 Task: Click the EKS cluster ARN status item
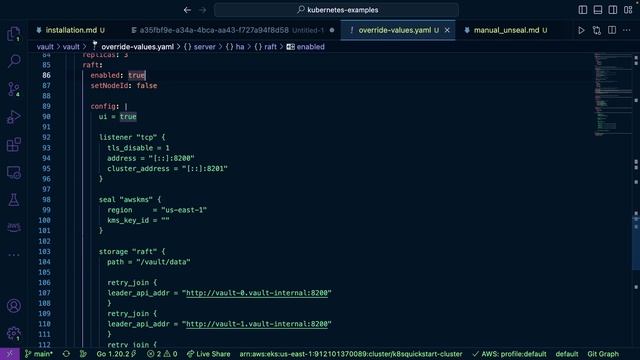click(x=351, y=354)
